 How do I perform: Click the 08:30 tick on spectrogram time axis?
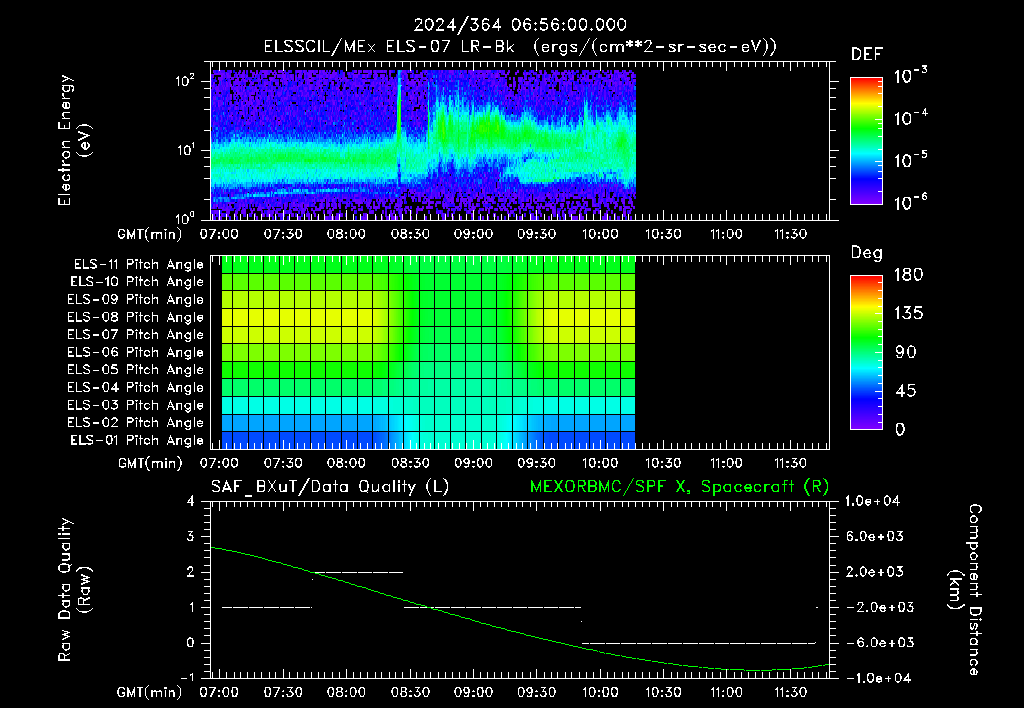click(409, 234)
